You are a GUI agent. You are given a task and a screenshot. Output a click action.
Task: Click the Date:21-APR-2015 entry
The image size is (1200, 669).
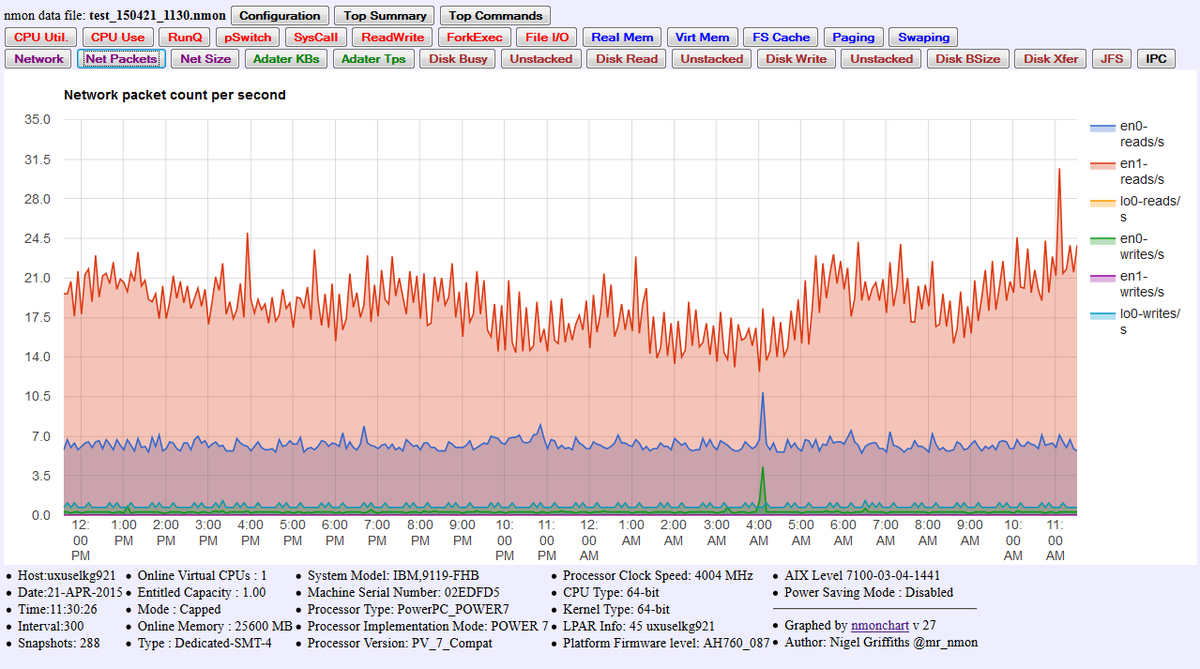pyautogui.click(x=70, y=592)
